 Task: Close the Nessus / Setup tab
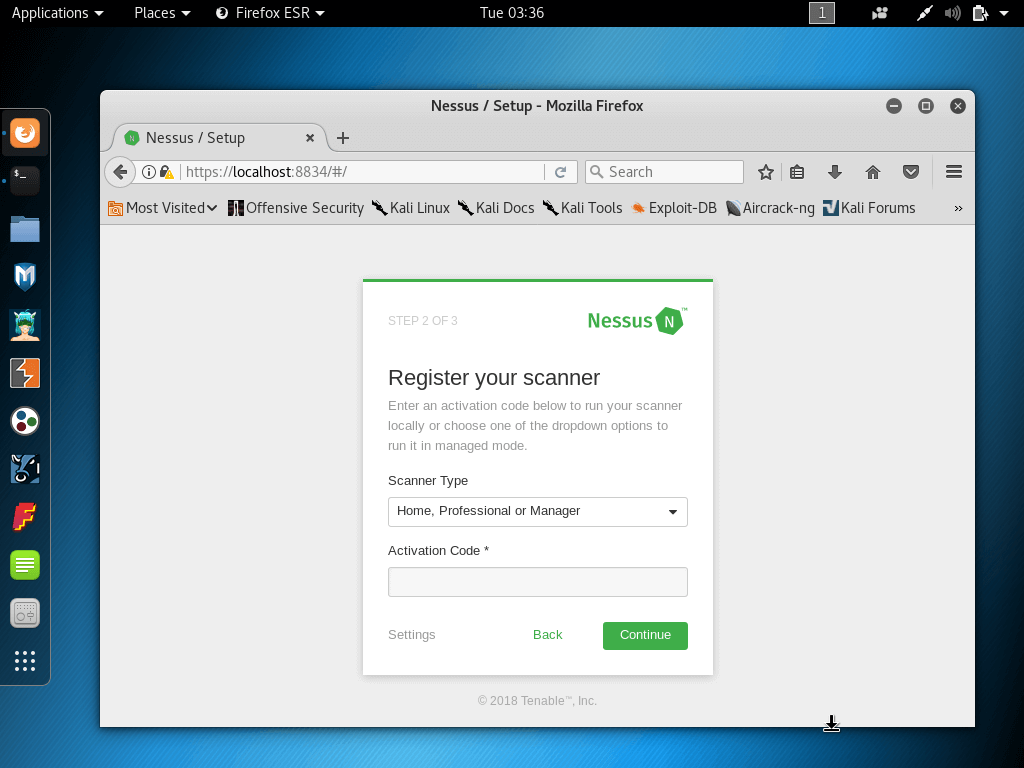(310, 138)
